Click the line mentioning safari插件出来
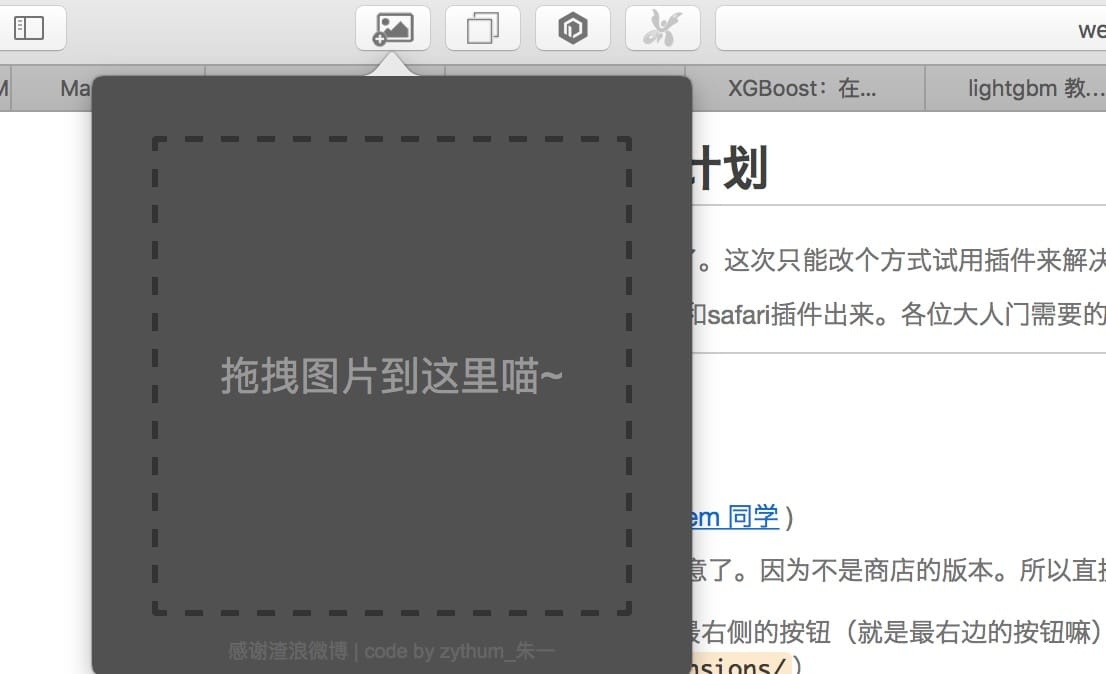This screenshot has width=1106, height=674. coord(898,314)
